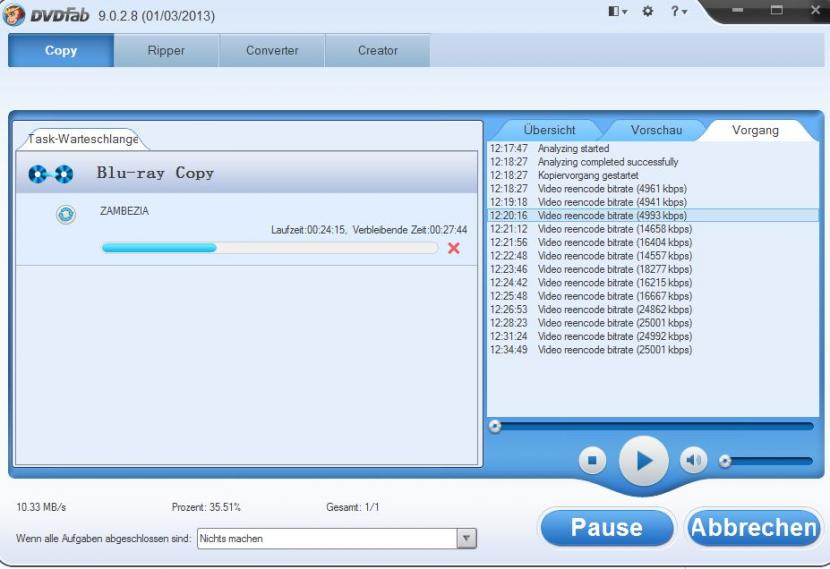The image size is (830, 569).
Task: Select log entry 'Kopiervorgang gestartet'
Action: tap(652, 175)
